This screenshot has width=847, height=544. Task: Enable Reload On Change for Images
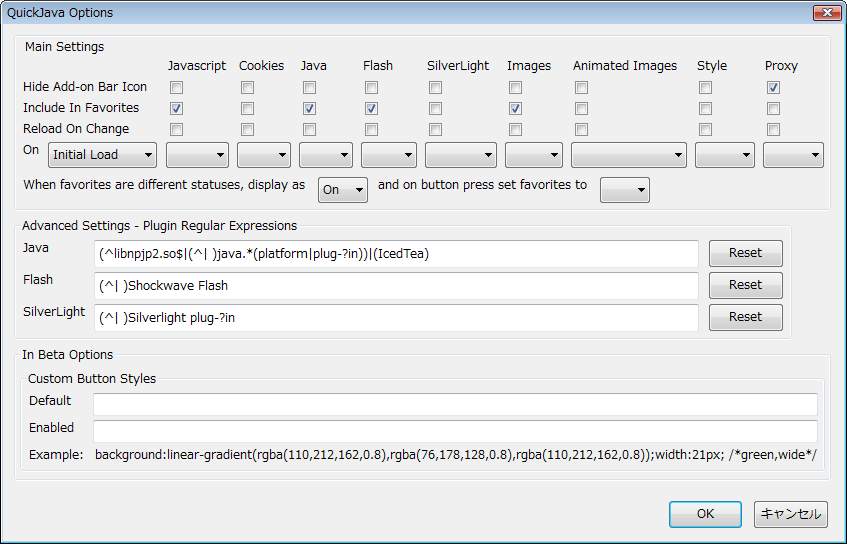[515, 130]
